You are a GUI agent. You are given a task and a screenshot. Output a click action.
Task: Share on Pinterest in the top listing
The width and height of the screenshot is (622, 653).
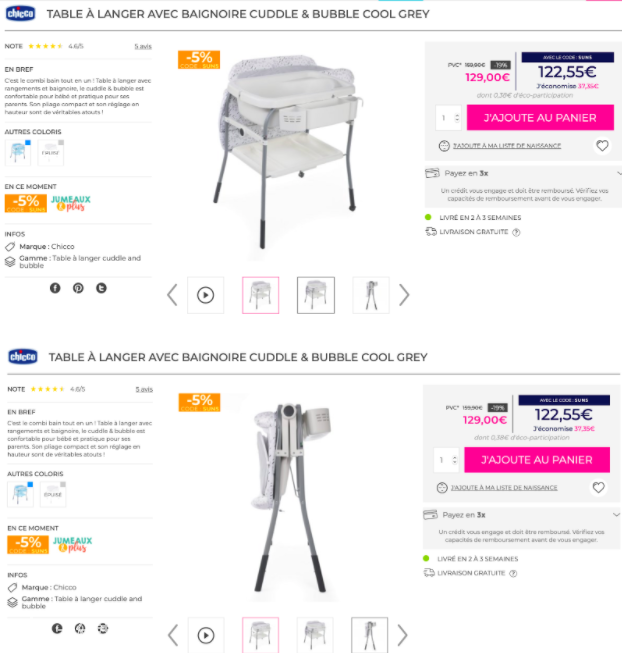(78, 288)
